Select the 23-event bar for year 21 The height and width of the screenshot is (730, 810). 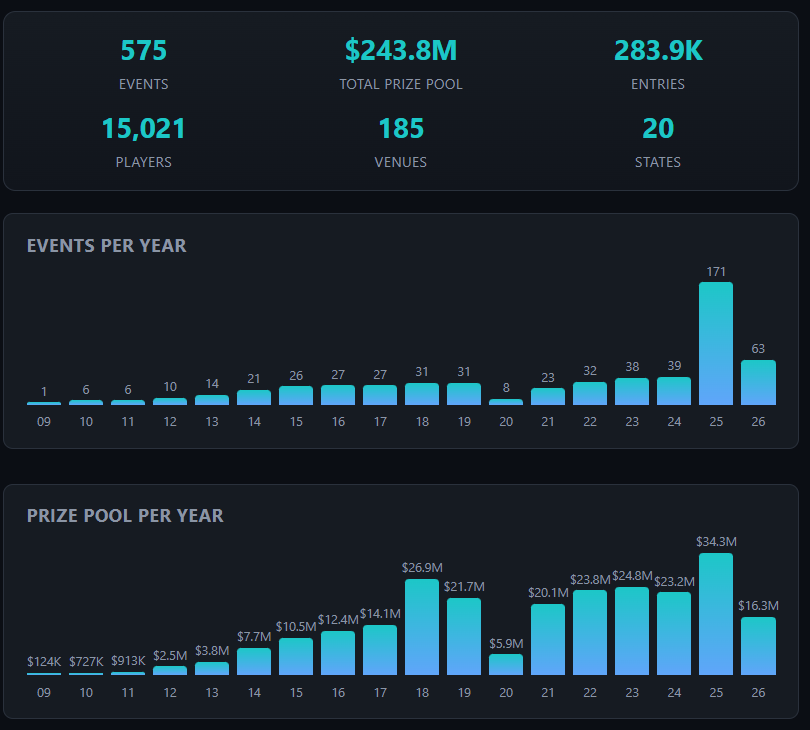[548, 397]
